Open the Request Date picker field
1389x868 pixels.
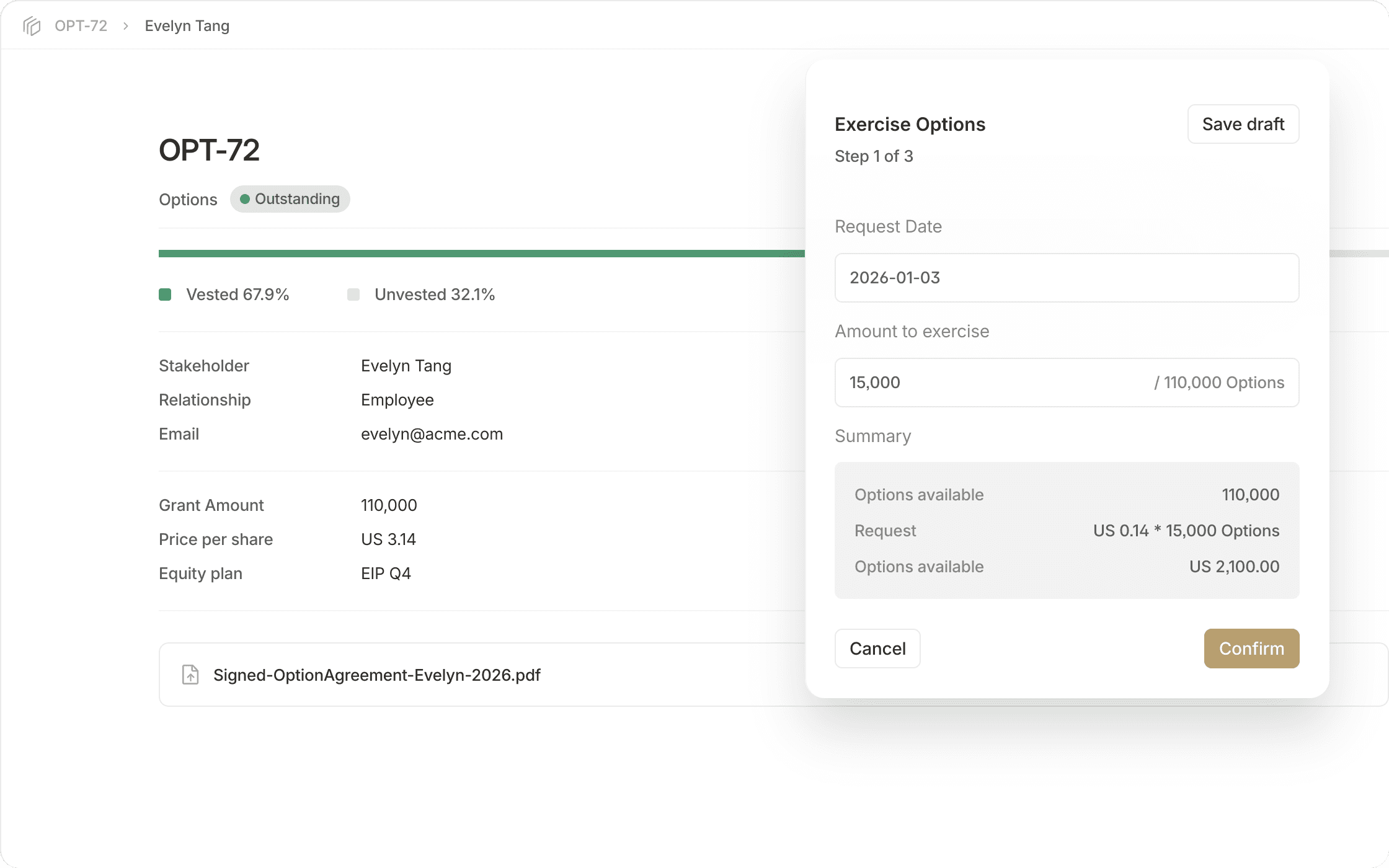tap(1067, 278)
